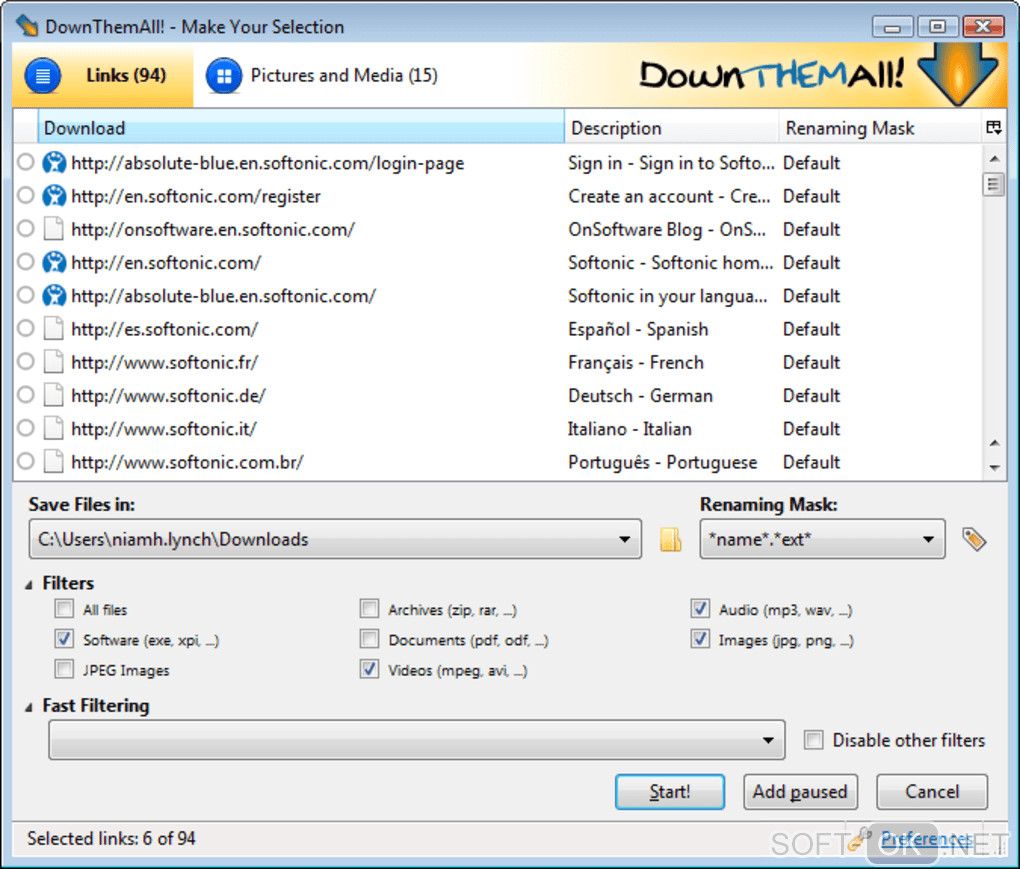Sort by the Renaming Mask column header
Screen dimensions: 1020x869
879,127
